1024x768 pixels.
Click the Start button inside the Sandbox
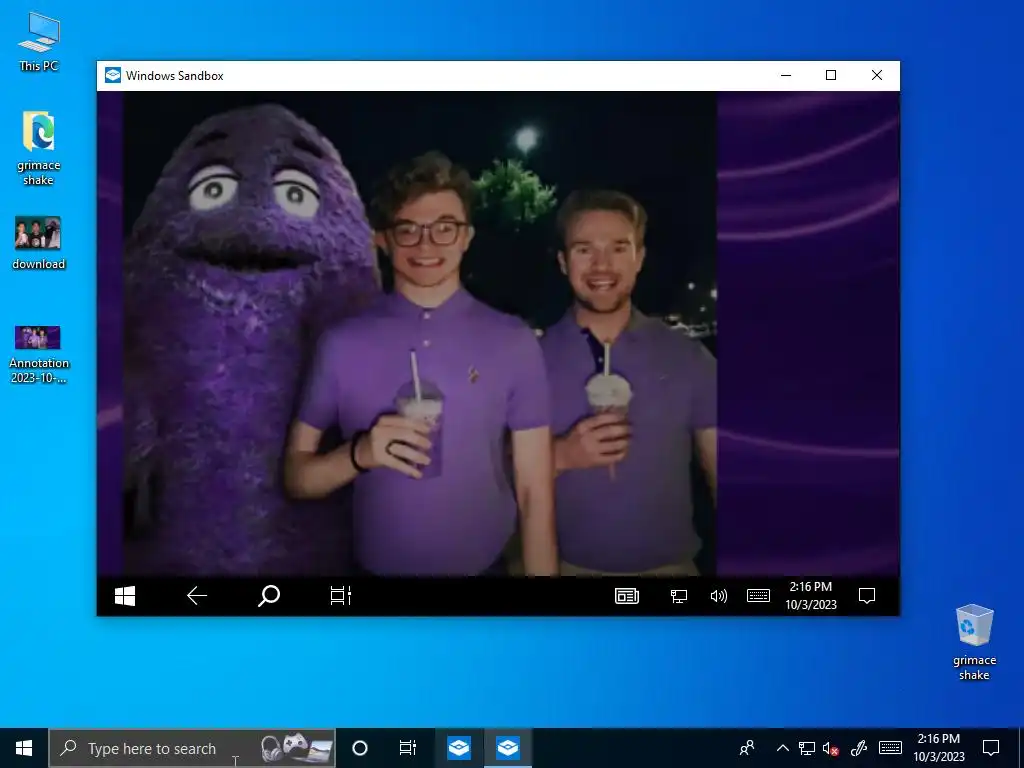coord(125,596)
